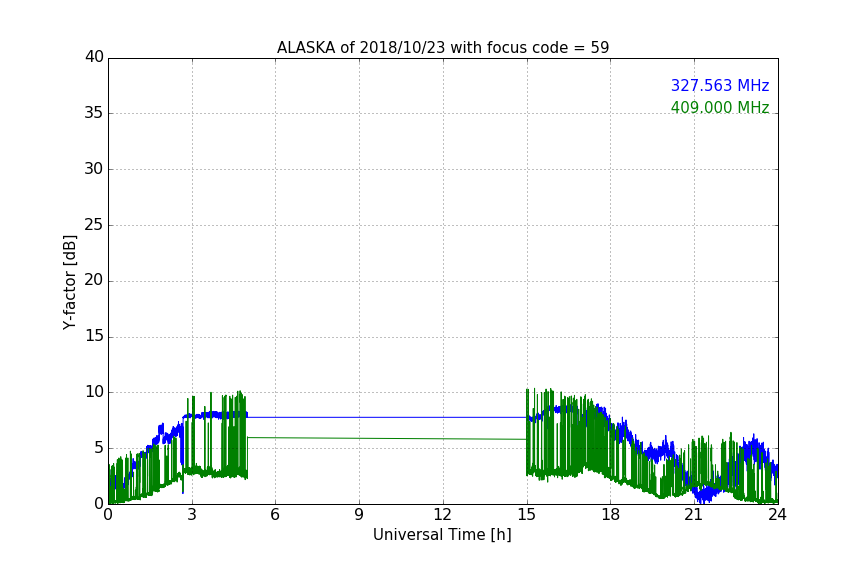Click the plot title 'ALASKA of 2018/10/23 with focus code = 59'

pyautogui.click(x=443, y=48)
